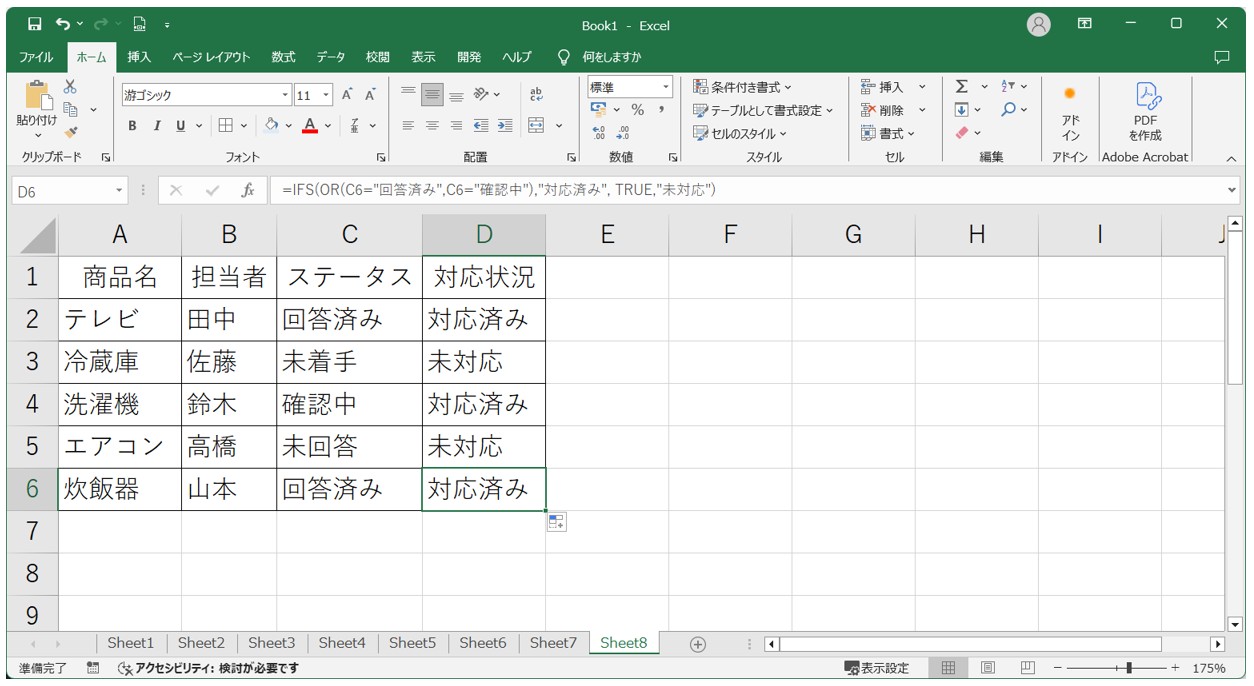The image size is (1254, 686).
Task: Open the font size dropdown
Action: 326,96
